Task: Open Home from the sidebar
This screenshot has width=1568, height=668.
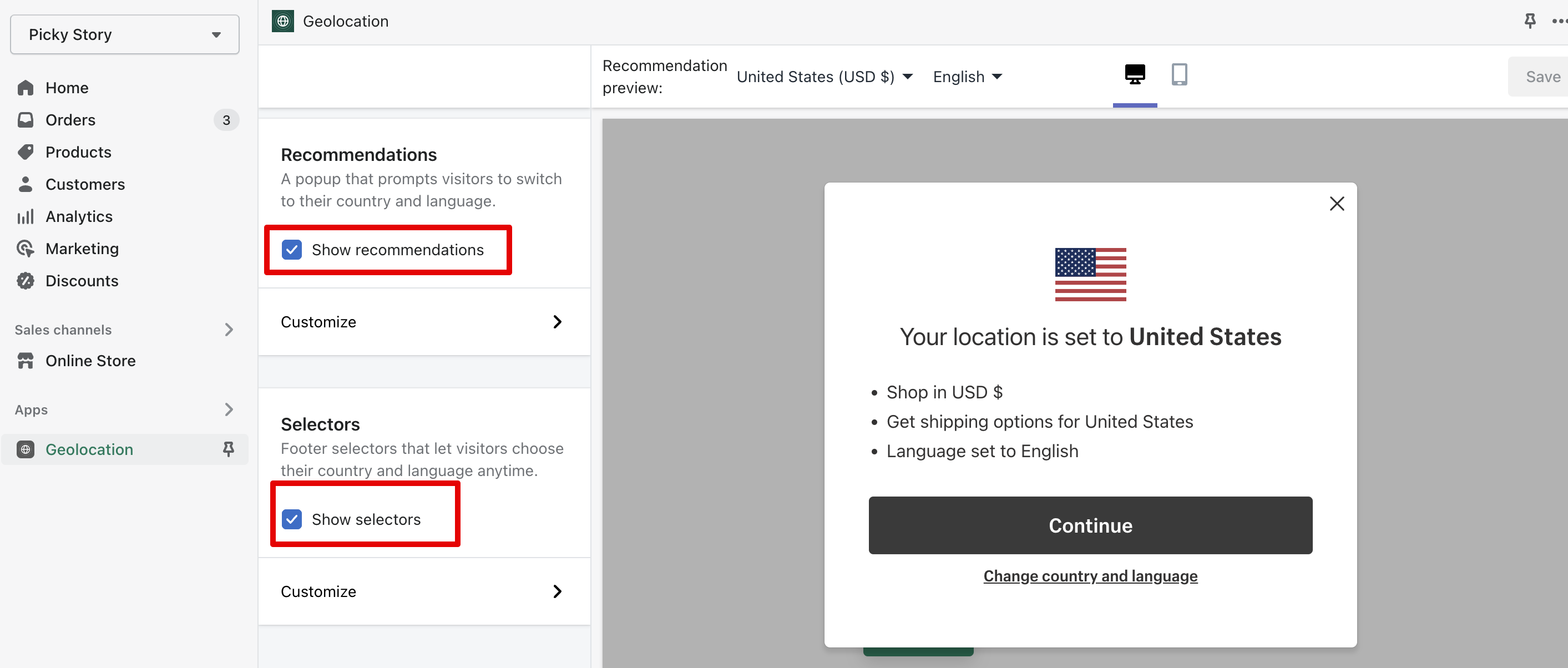Action: click(67, 88)
